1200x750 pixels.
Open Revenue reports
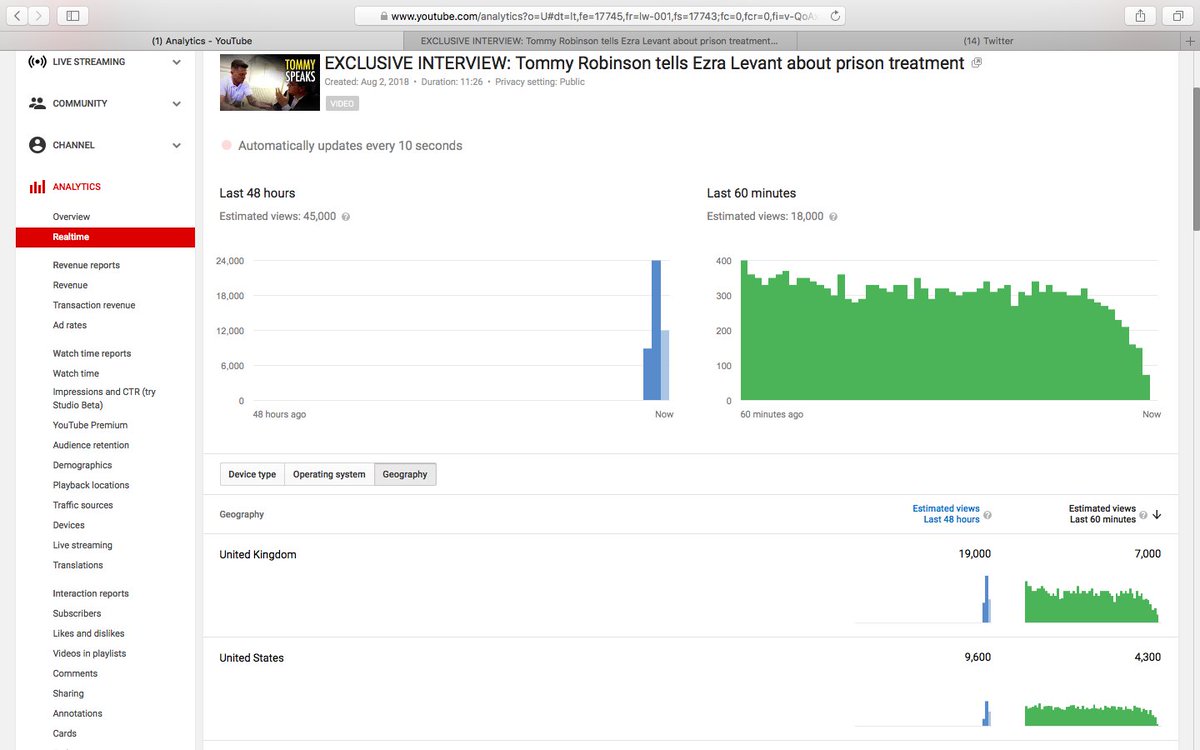click(x=86, y=265)
